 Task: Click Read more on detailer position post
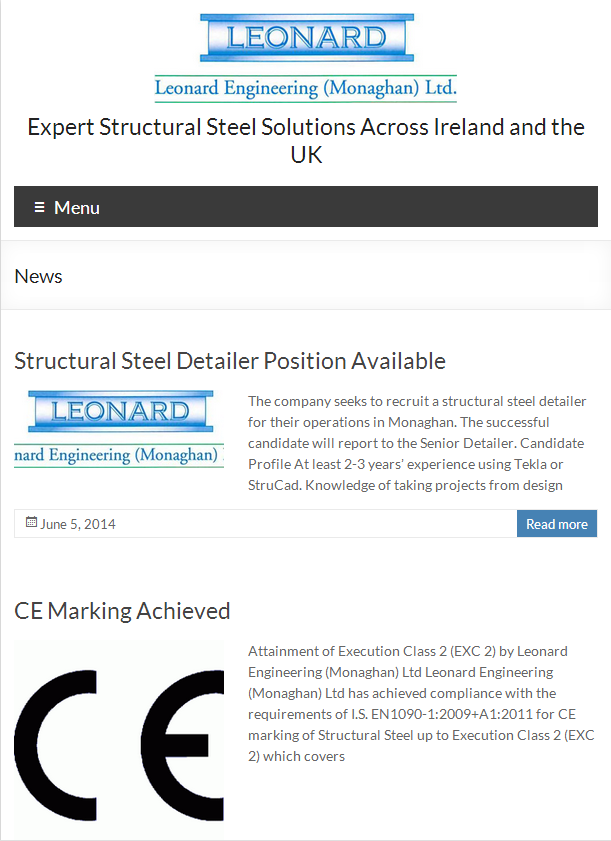point(557,524)
